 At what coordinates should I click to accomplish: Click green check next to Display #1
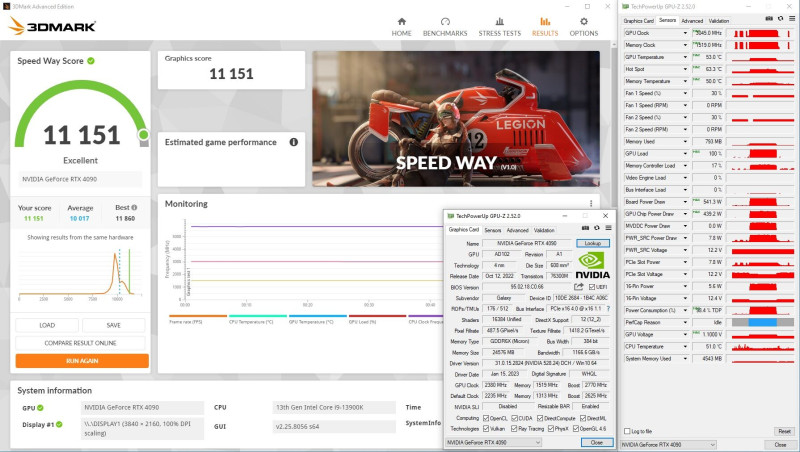point(59,424)
